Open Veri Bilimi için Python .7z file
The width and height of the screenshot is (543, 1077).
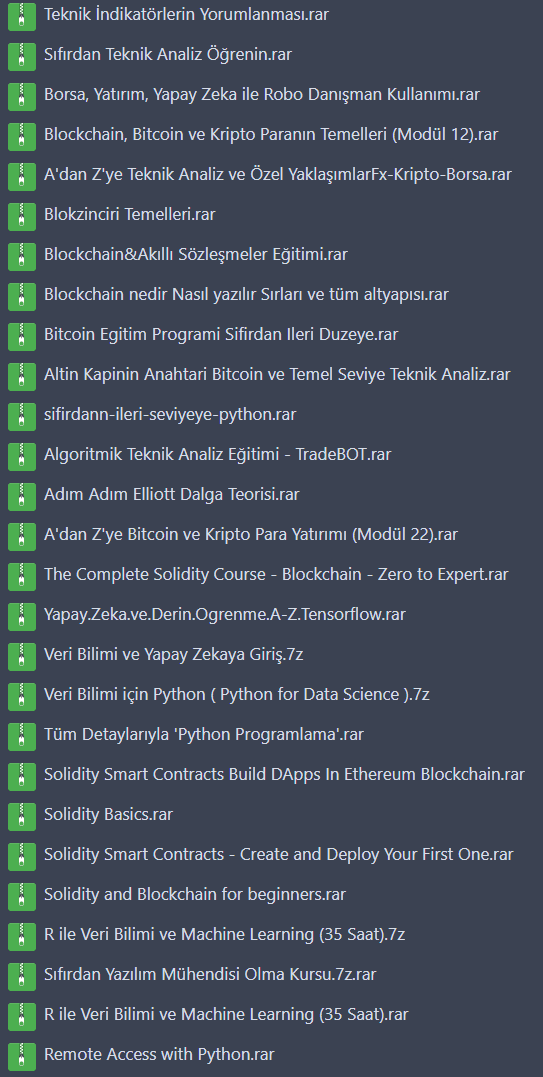(x=237, y=694)
